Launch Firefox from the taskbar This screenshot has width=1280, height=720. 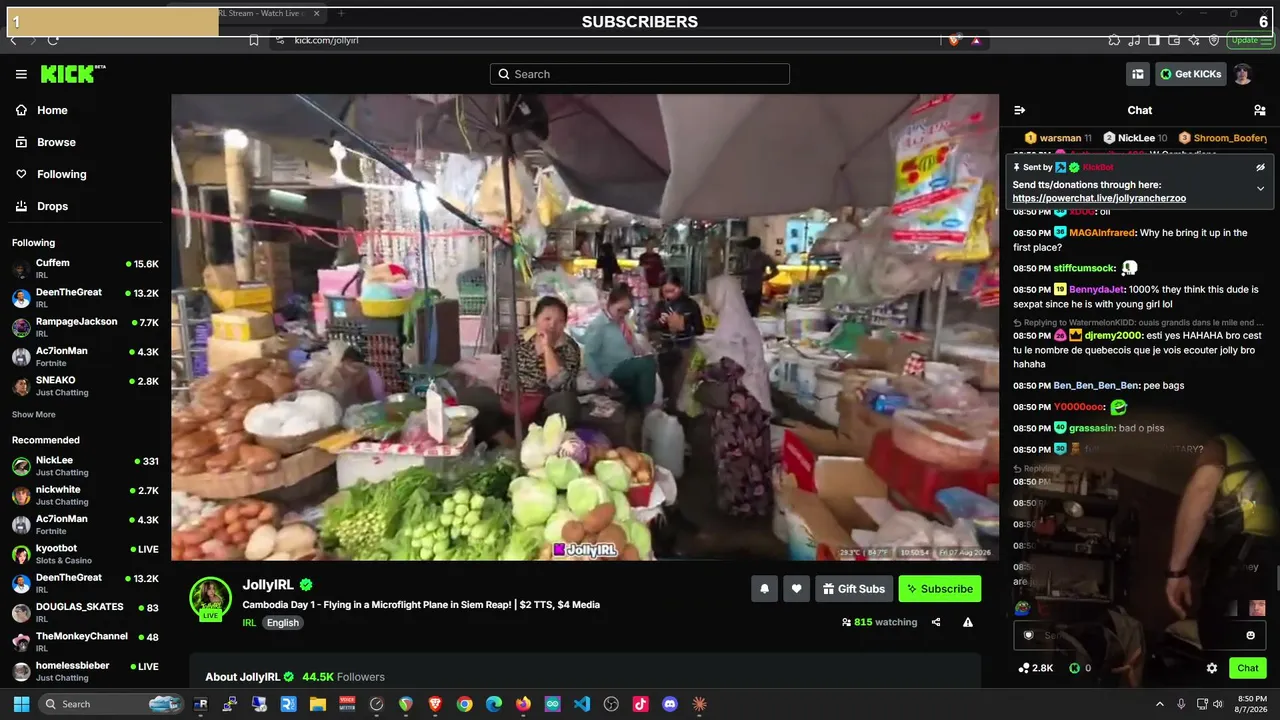click(x=523, y=704)
